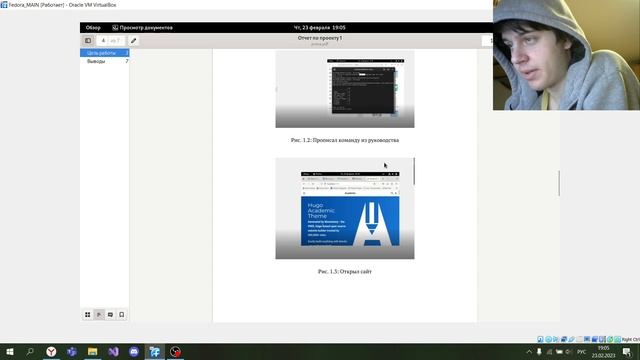
Task: Click the caption 'Рис. 1.3: Открыл сайт'
Action: (345, 271)
